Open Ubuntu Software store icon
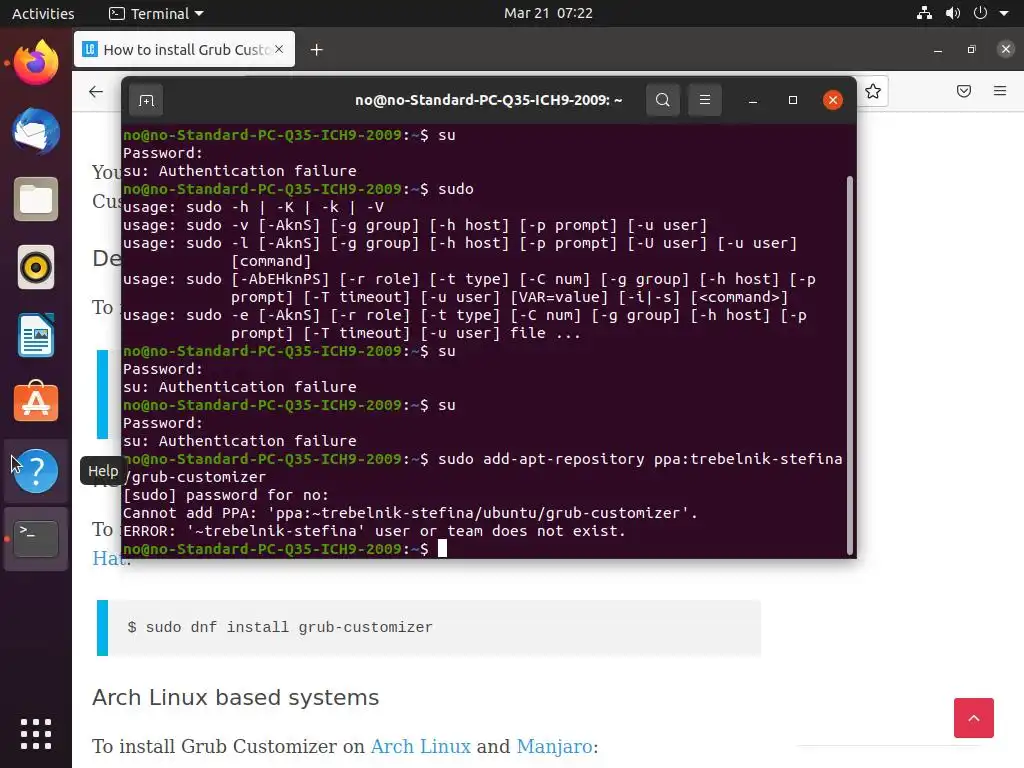The height and width of the screenshot is (768, 1024). tap(36, 402)
